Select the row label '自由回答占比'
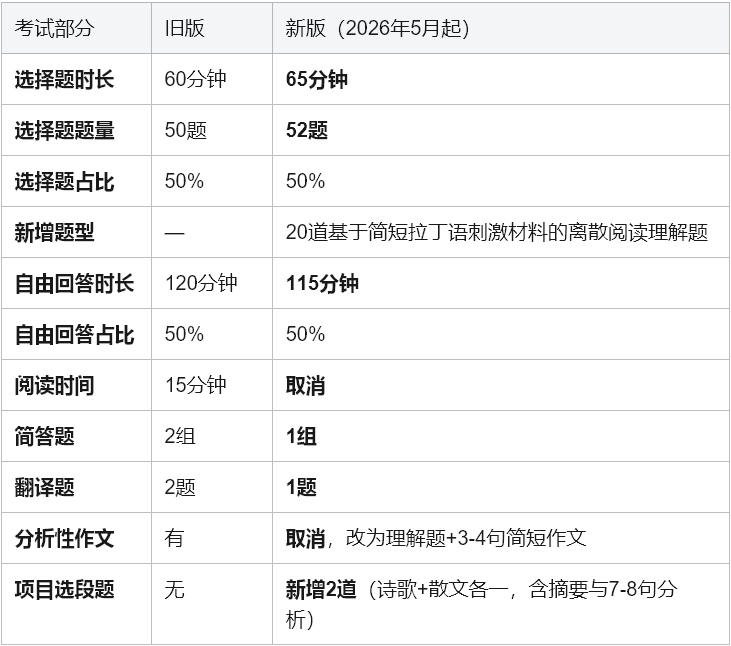Image resolution: width=731 pixels, height=646 pixels. coord(75,334)
